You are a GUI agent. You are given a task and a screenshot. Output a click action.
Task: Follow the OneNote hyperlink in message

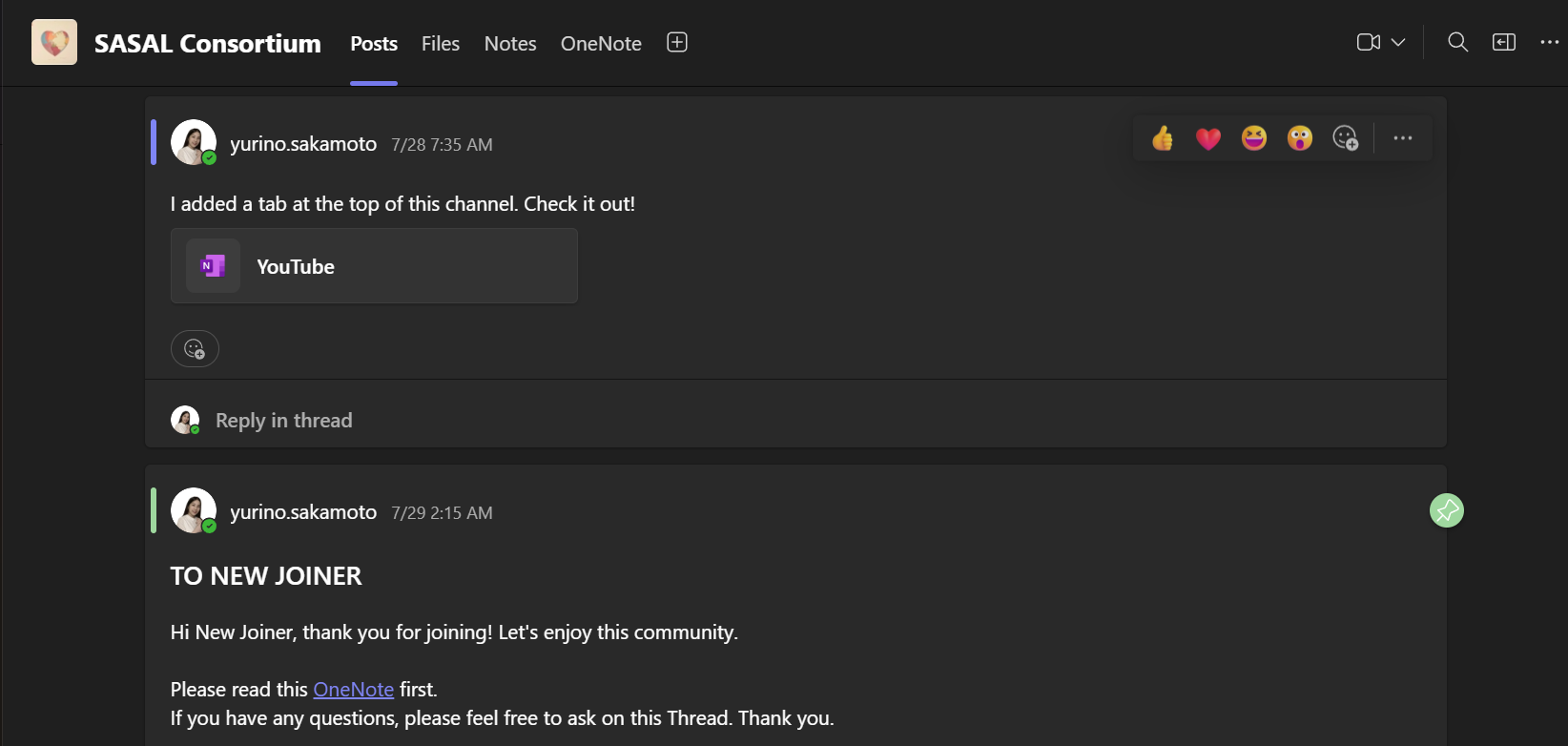(353, 690)
